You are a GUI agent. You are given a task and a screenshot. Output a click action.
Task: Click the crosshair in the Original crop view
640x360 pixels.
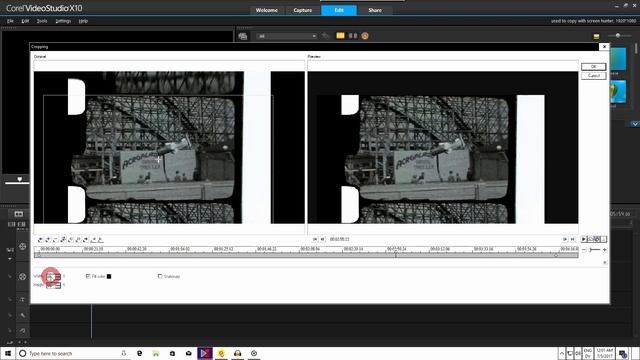(158, 160)
